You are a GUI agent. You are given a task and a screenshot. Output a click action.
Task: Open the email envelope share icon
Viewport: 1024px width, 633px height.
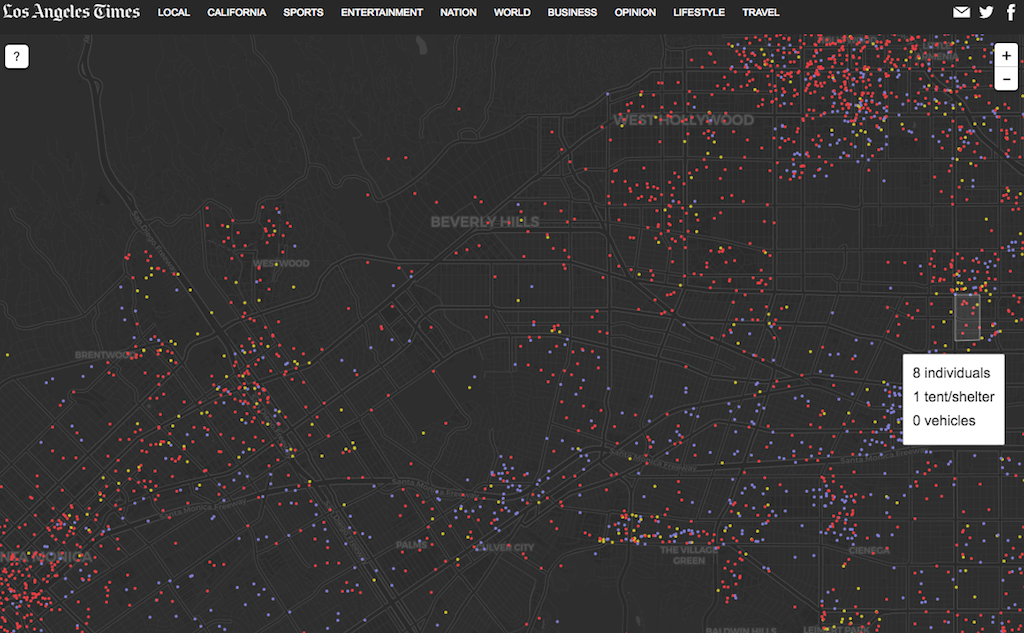pos(961,13)
